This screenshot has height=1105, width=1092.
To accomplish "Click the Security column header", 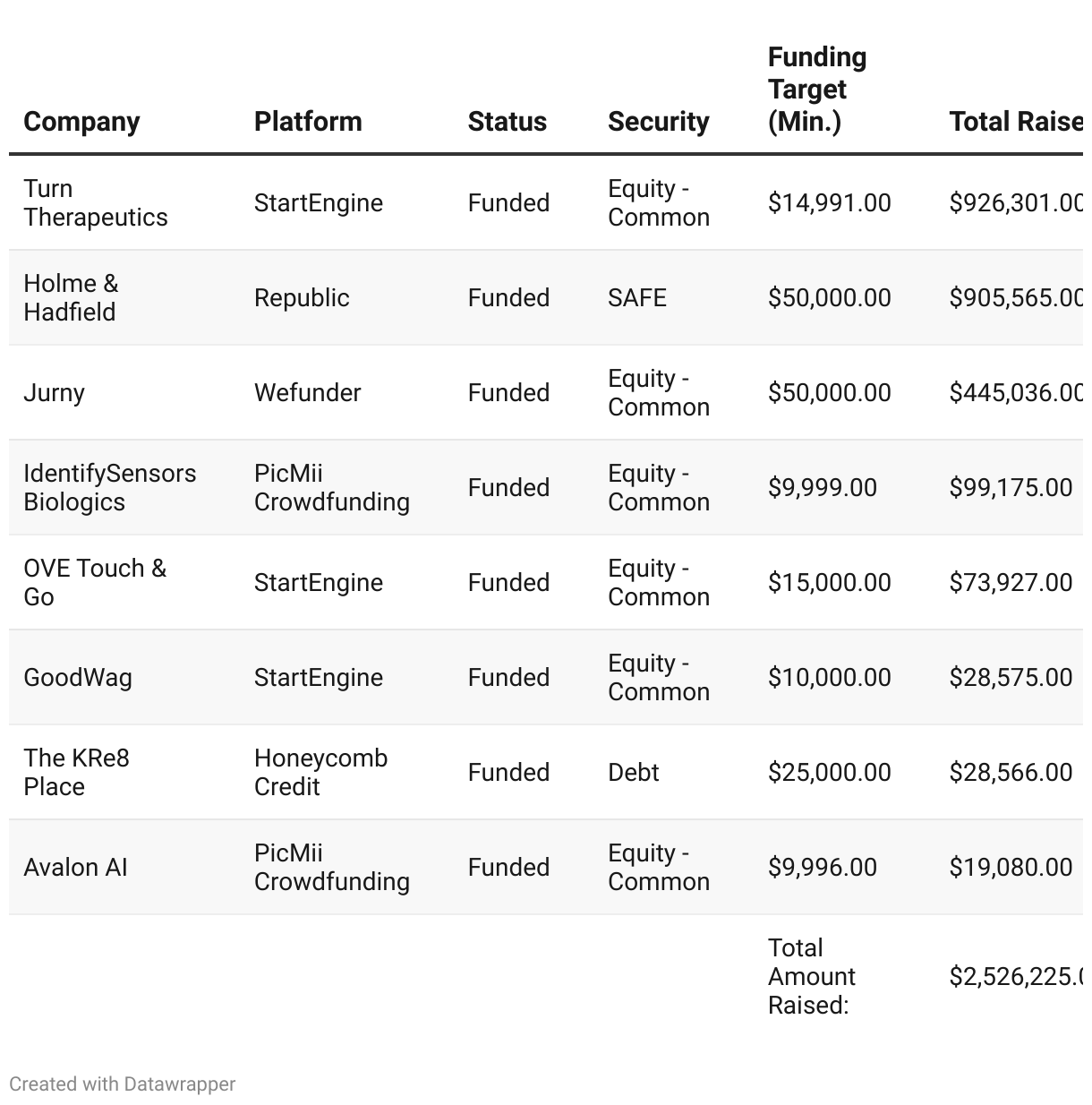I will coord(658,122).
